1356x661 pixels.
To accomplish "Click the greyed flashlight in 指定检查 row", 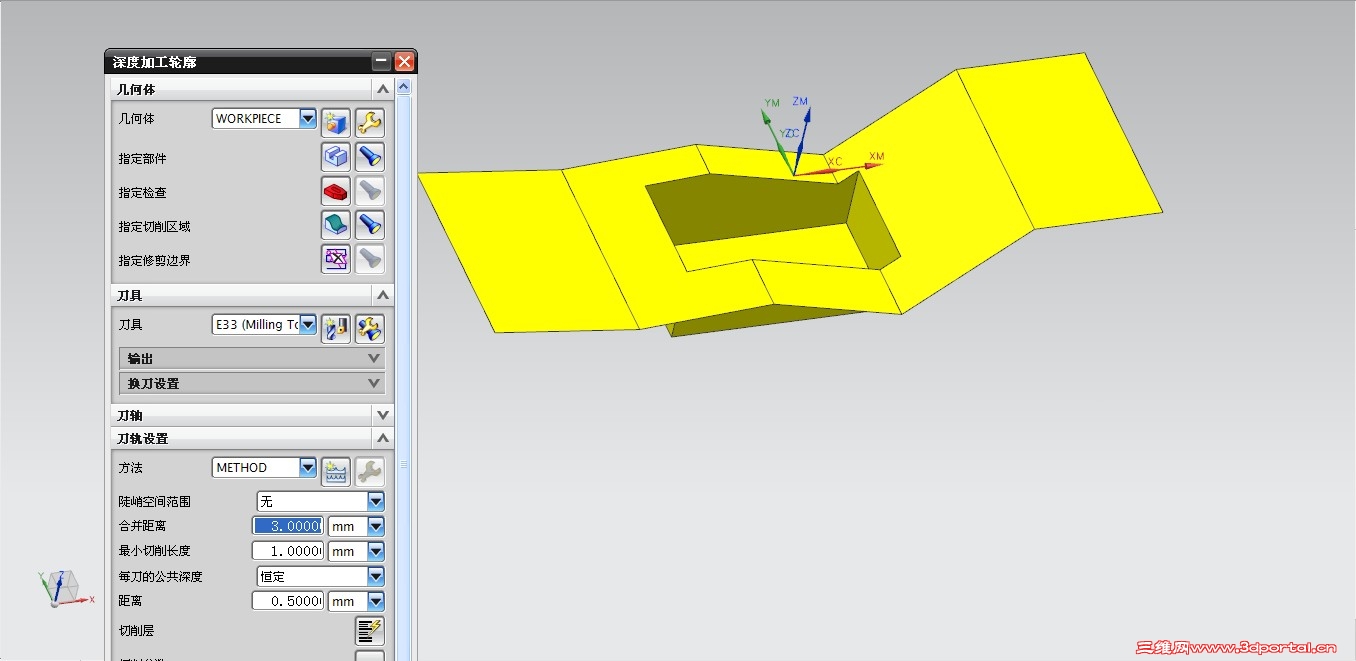I will [370, 191].
